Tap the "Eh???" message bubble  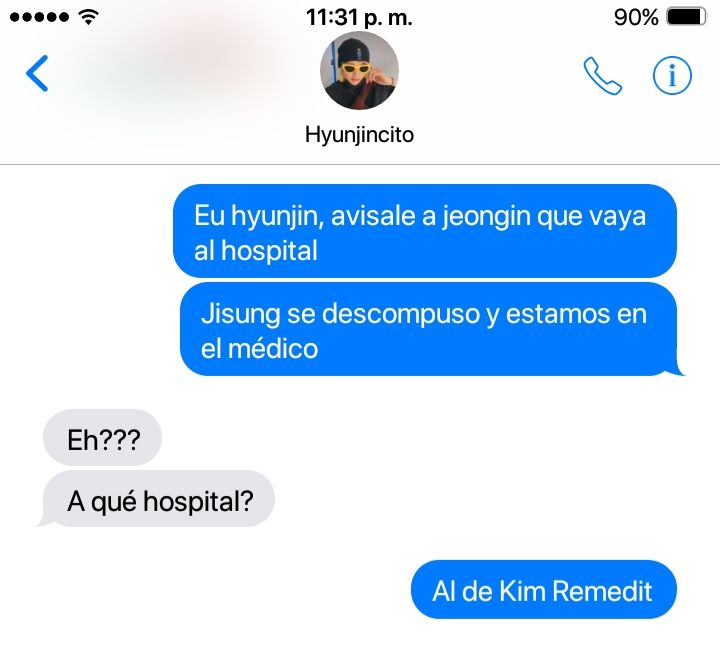[102, 437]
